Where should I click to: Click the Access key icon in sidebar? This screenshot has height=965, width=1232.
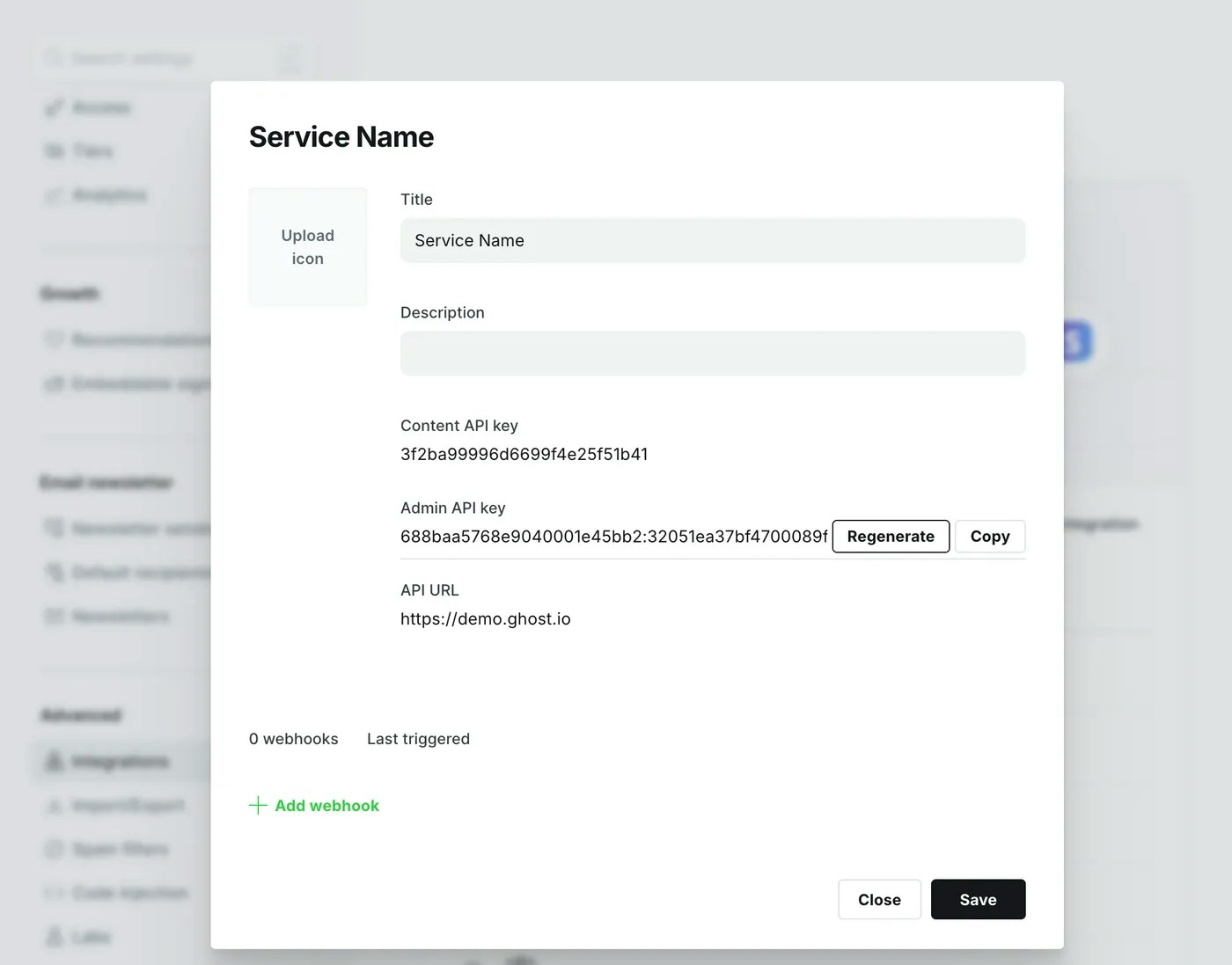pyautogui.click(x=54, y=107)
